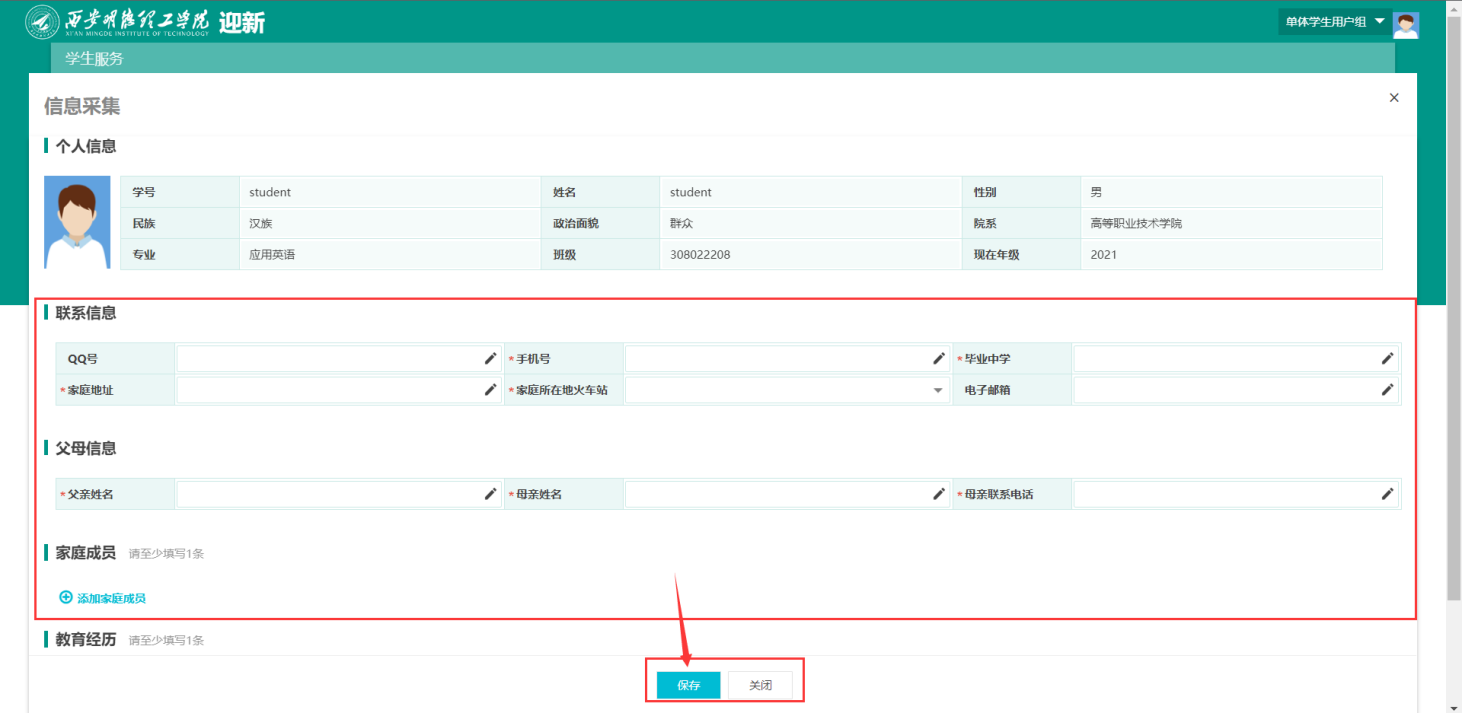Click the pencil icon in 电子邮箱 field
1462x713 pixels.
tap(1387, 389)
